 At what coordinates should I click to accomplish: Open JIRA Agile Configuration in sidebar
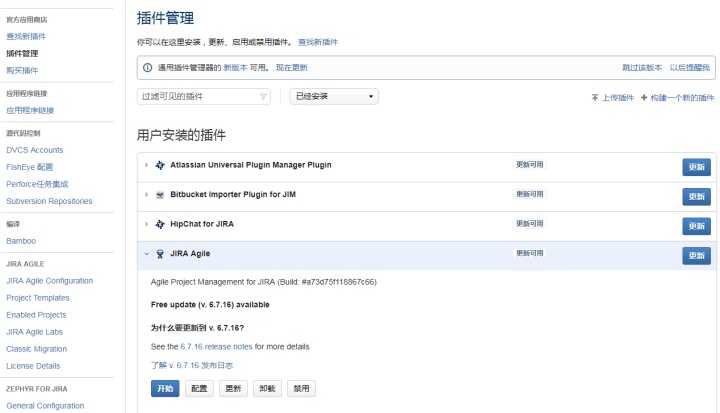coord(50,281)
